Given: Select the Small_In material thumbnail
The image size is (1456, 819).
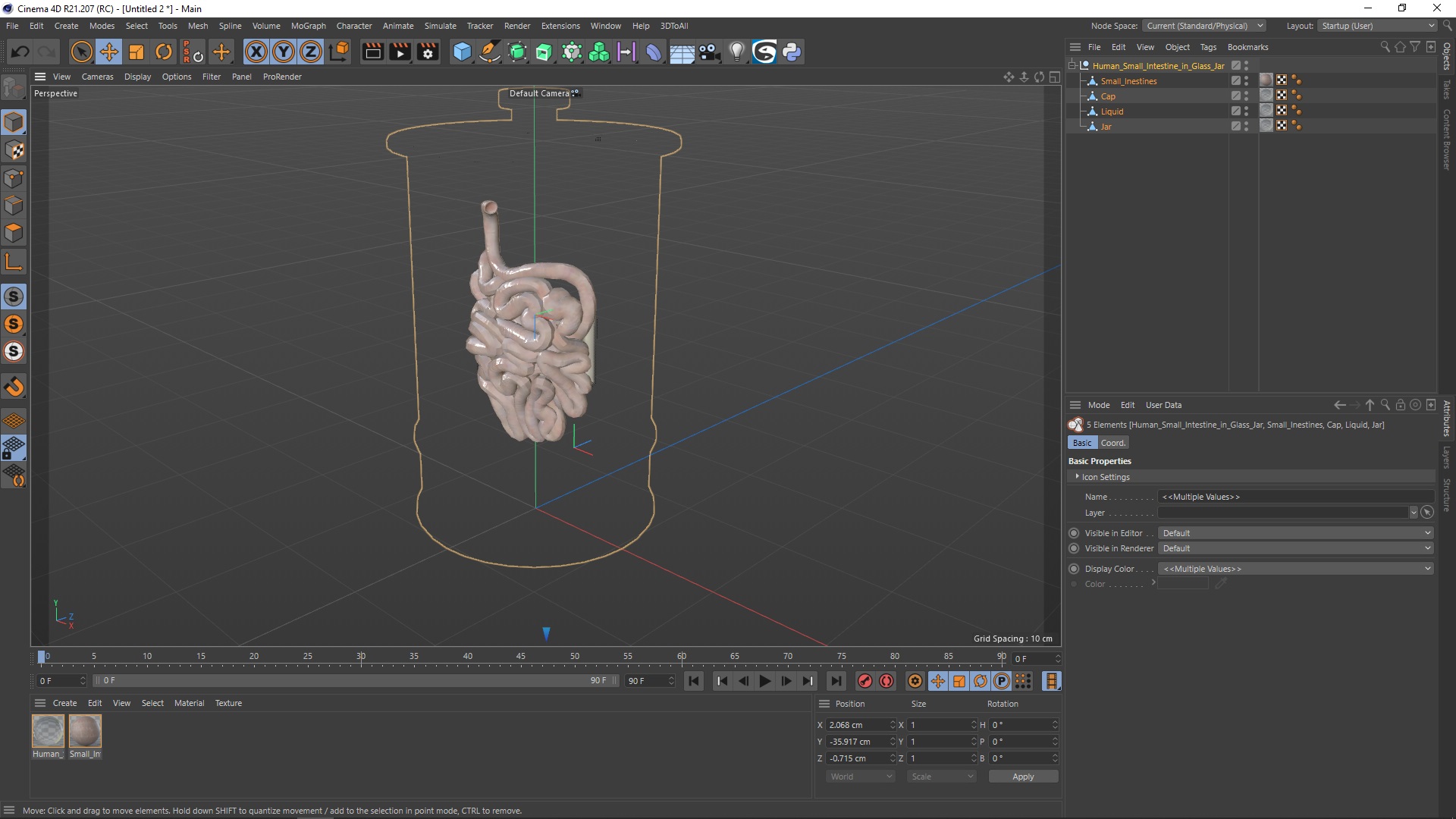Looking at the screenshot, I should 85,731.
